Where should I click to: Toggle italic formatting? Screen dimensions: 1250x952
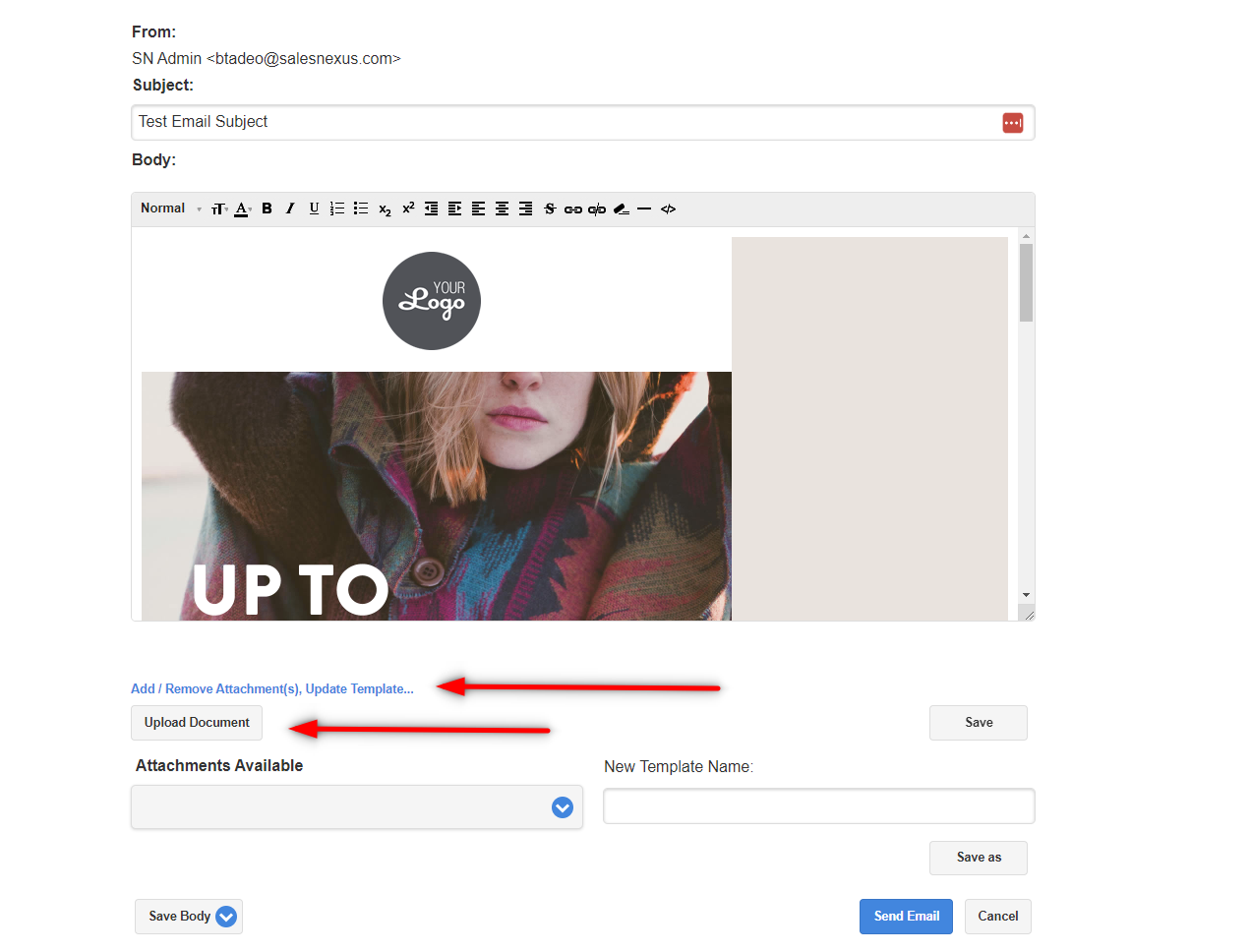290,208
